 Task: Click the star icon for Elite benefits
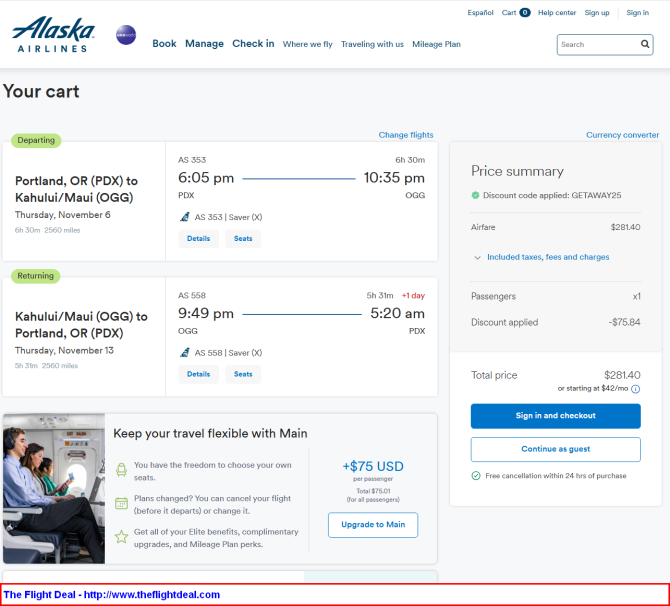click(121, 536)
